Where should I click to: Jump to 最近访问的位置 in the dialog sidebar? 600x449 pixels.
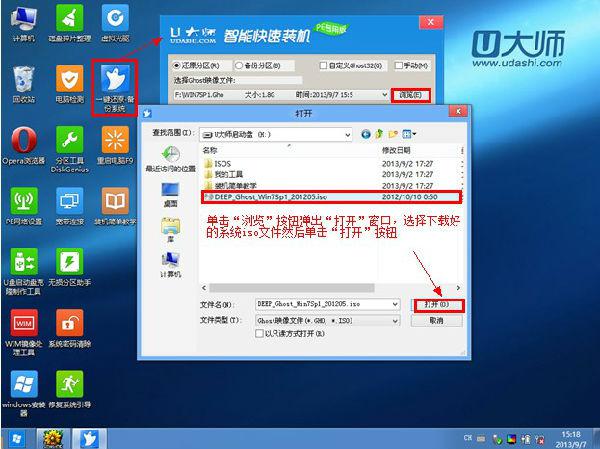(170, 159)
